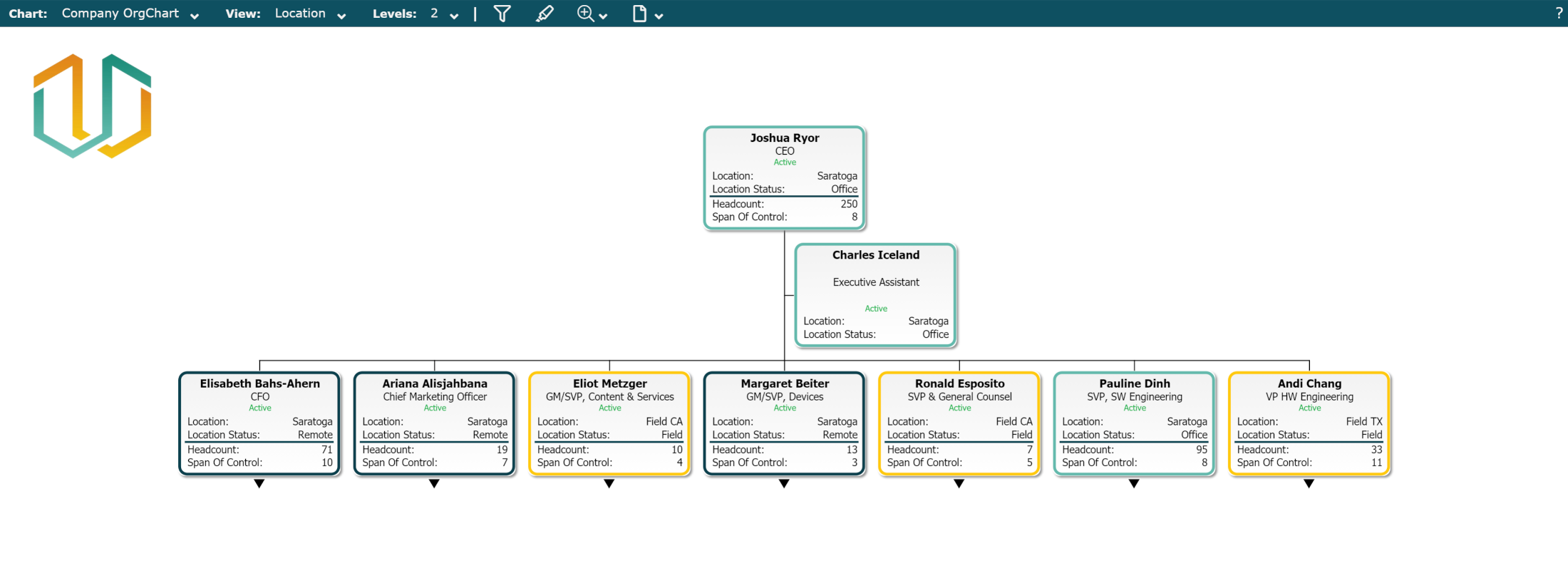Open the filter funnel tool

click(502, 14)
